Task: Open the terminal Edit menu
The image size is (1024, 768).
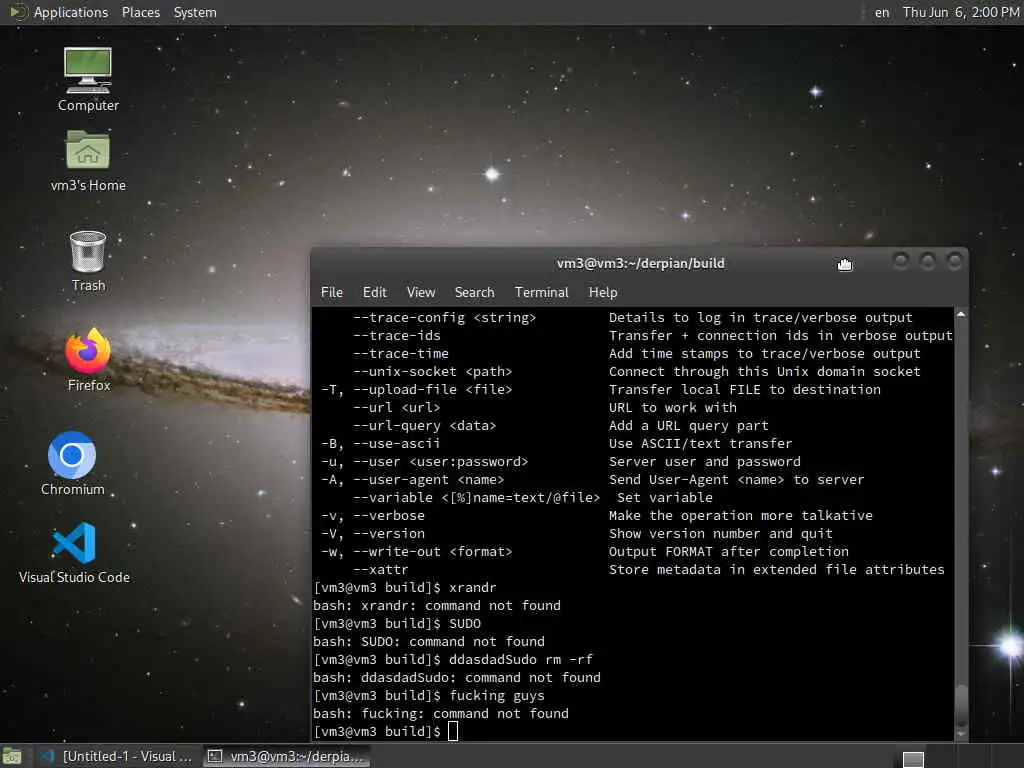Action: pyautogui.click(x=374, y=292)
